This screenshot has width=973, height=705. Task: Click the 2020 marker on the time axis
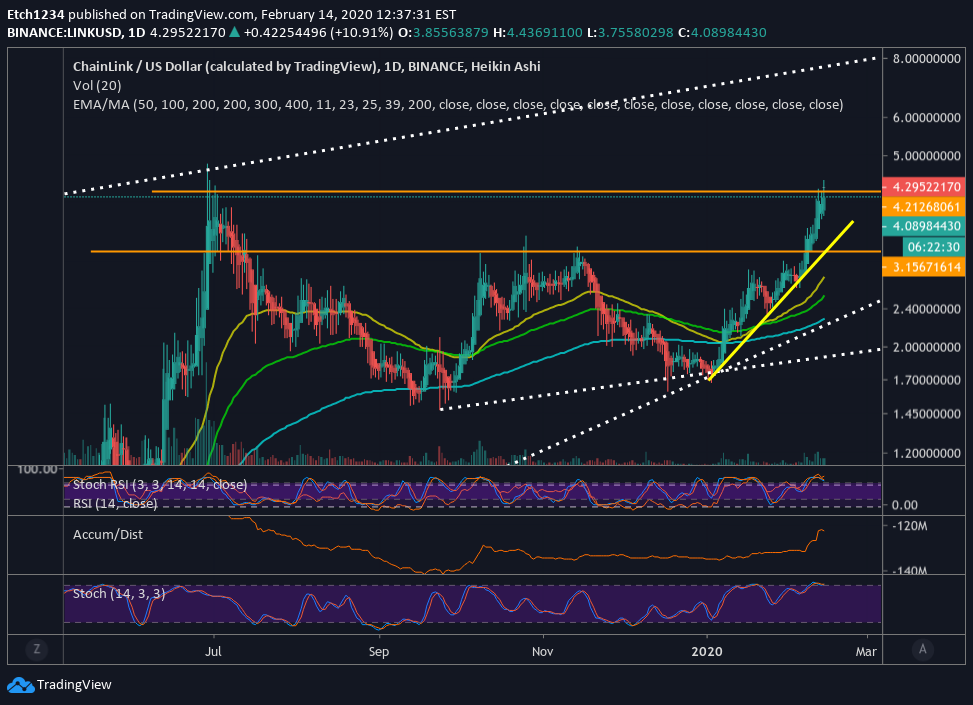pos(707,651)
